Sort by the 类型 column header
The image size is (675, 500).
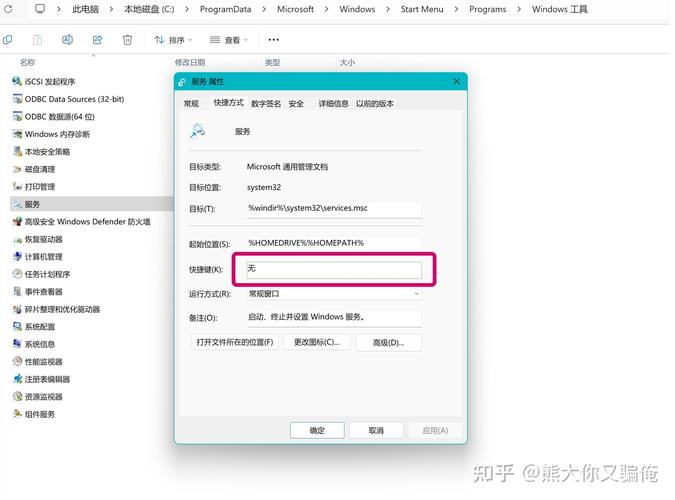click(x=272, y=62)
